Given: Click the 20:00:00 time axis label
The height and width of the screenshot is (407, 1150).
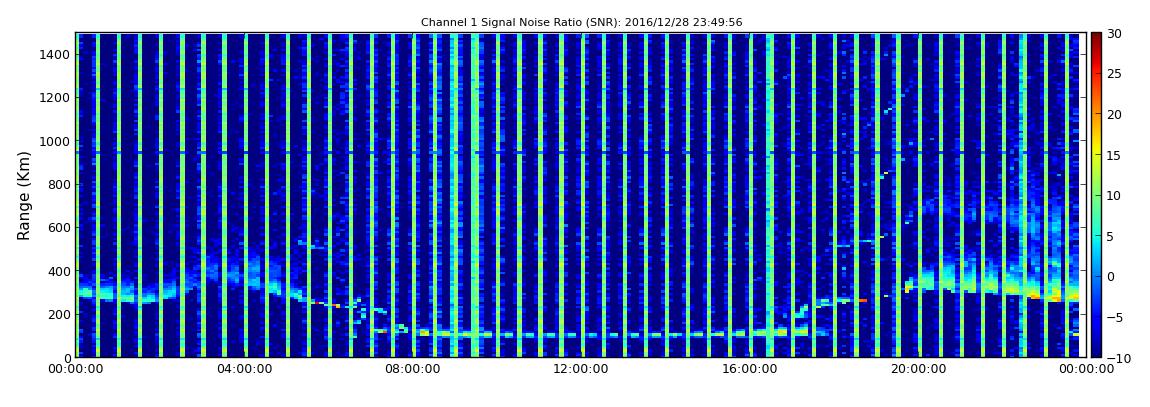Looking at the screenshot, I should (x=917, y=370).
